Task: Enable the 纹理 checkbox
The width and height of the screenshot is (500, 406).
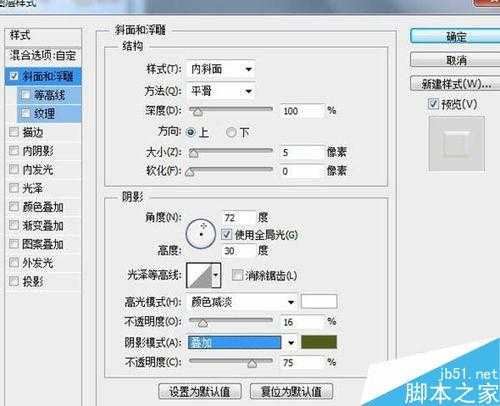Action: click(25, 113)
